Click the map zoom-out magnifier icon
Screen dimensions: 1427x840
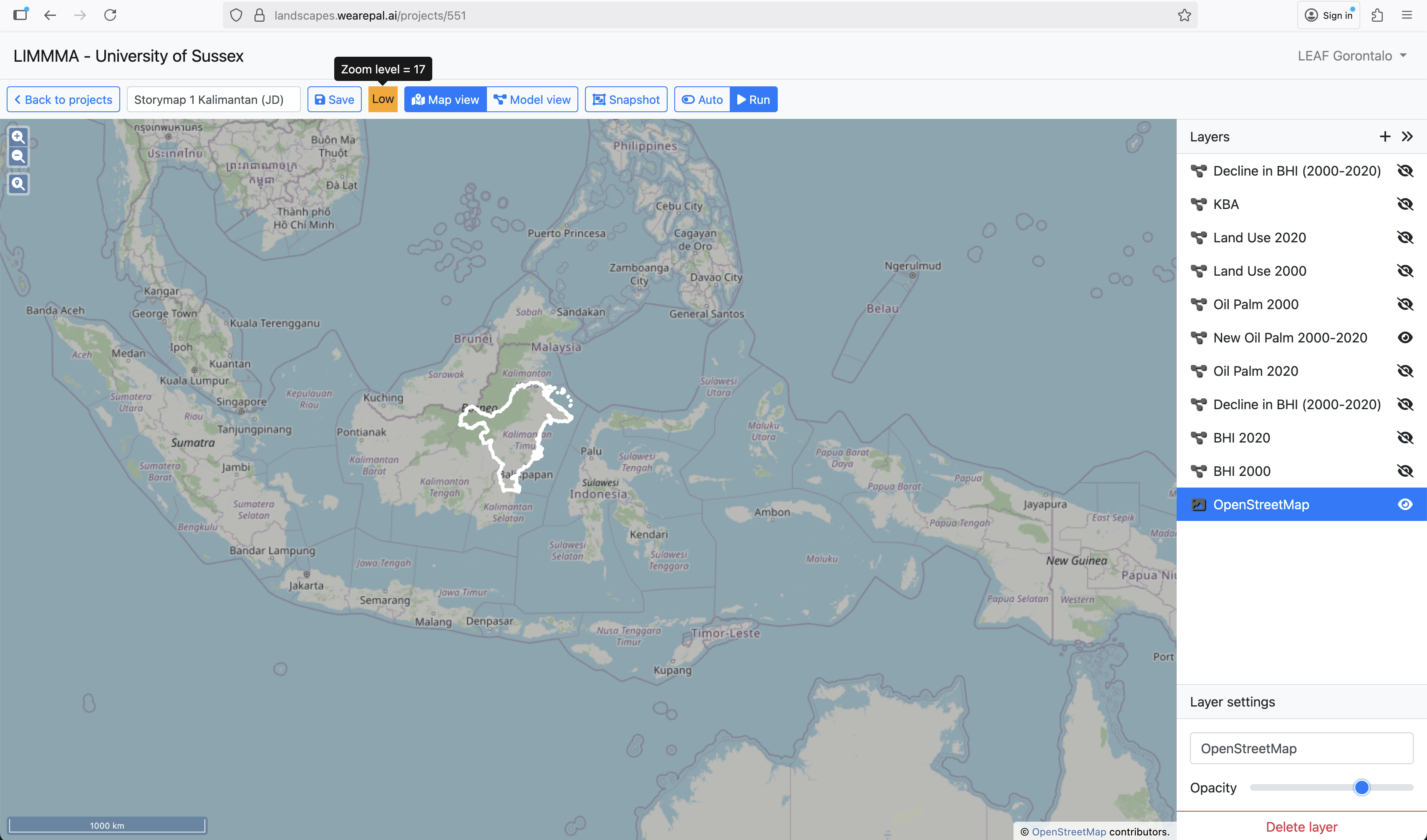[x=18, y=157]
